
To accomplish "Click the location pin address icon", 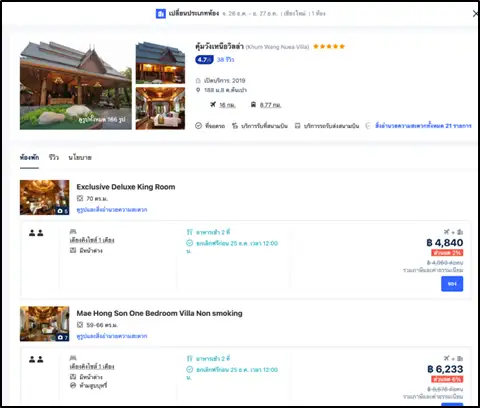I will point(198,90).
